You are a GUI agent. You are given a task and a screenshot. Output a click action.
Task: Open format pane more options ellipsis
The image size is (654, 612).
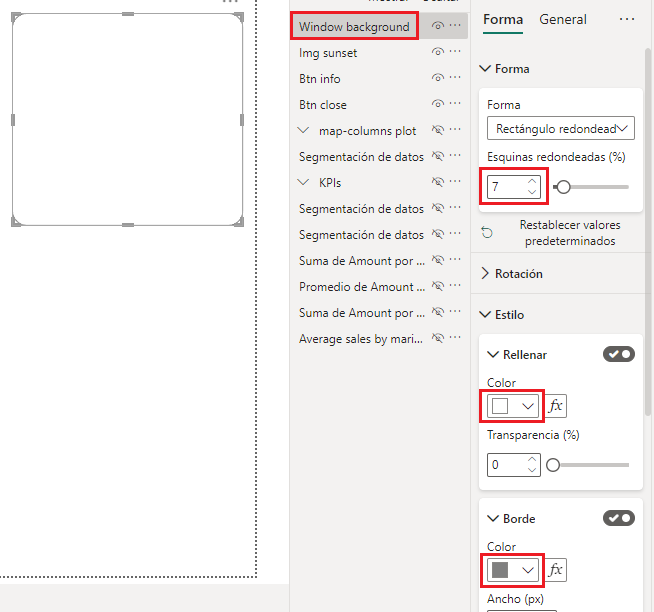pos(627,19)
